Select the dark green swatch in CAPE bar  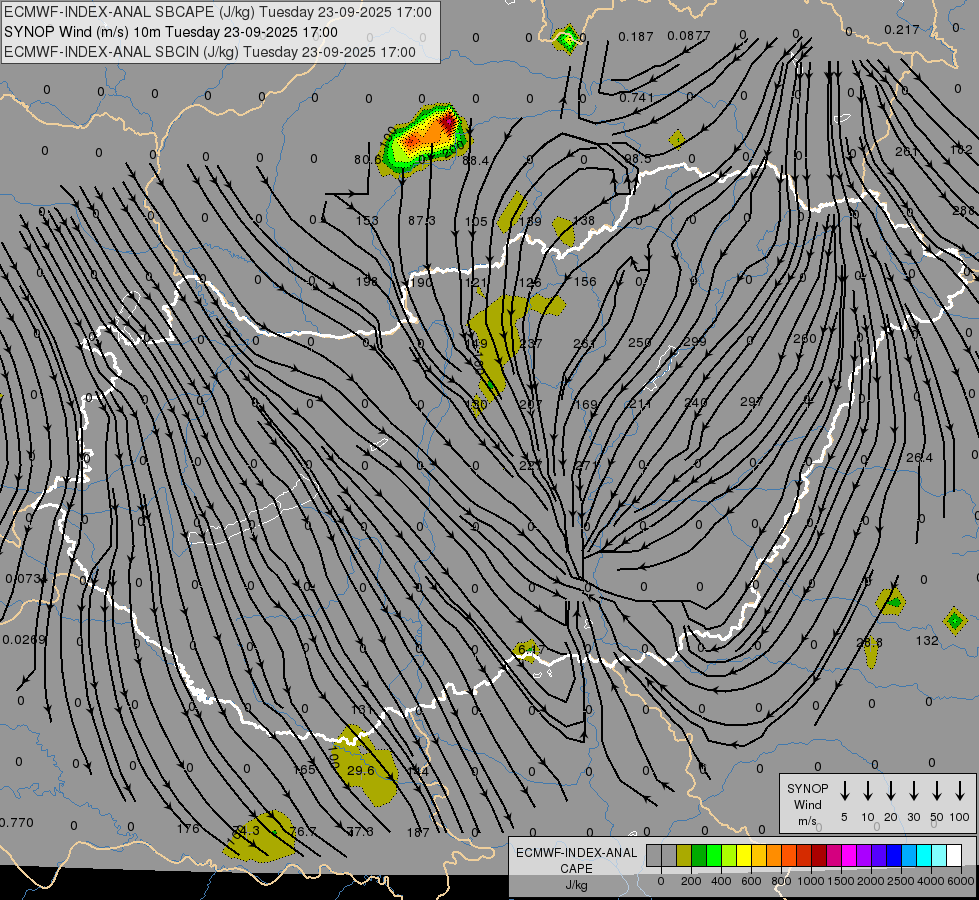[x=699, y=855]
